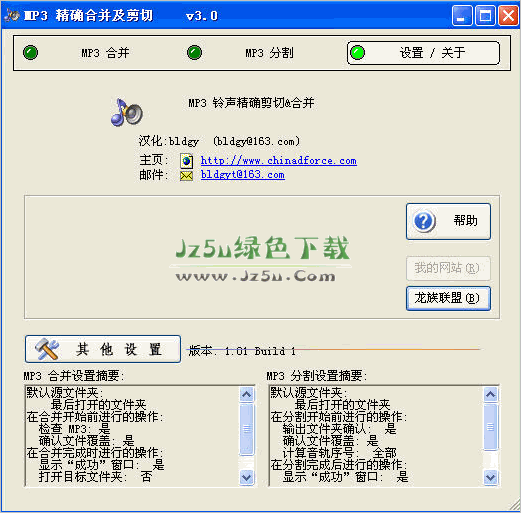
Task: Click 在分割完成后进行的操作 in split summary
Action: pyautogui.click(x=339, y=465)
